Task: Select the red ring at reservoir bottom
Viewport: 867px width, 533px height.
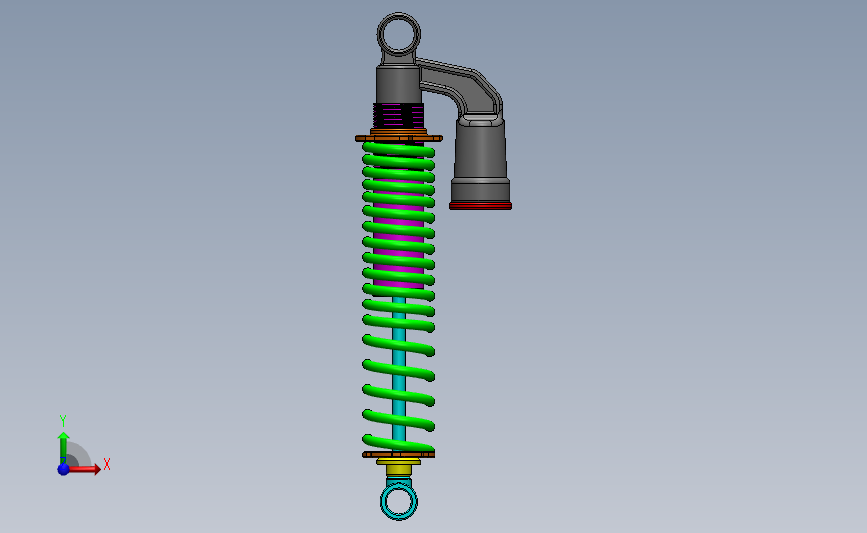Action: click(x=480, y=206)
